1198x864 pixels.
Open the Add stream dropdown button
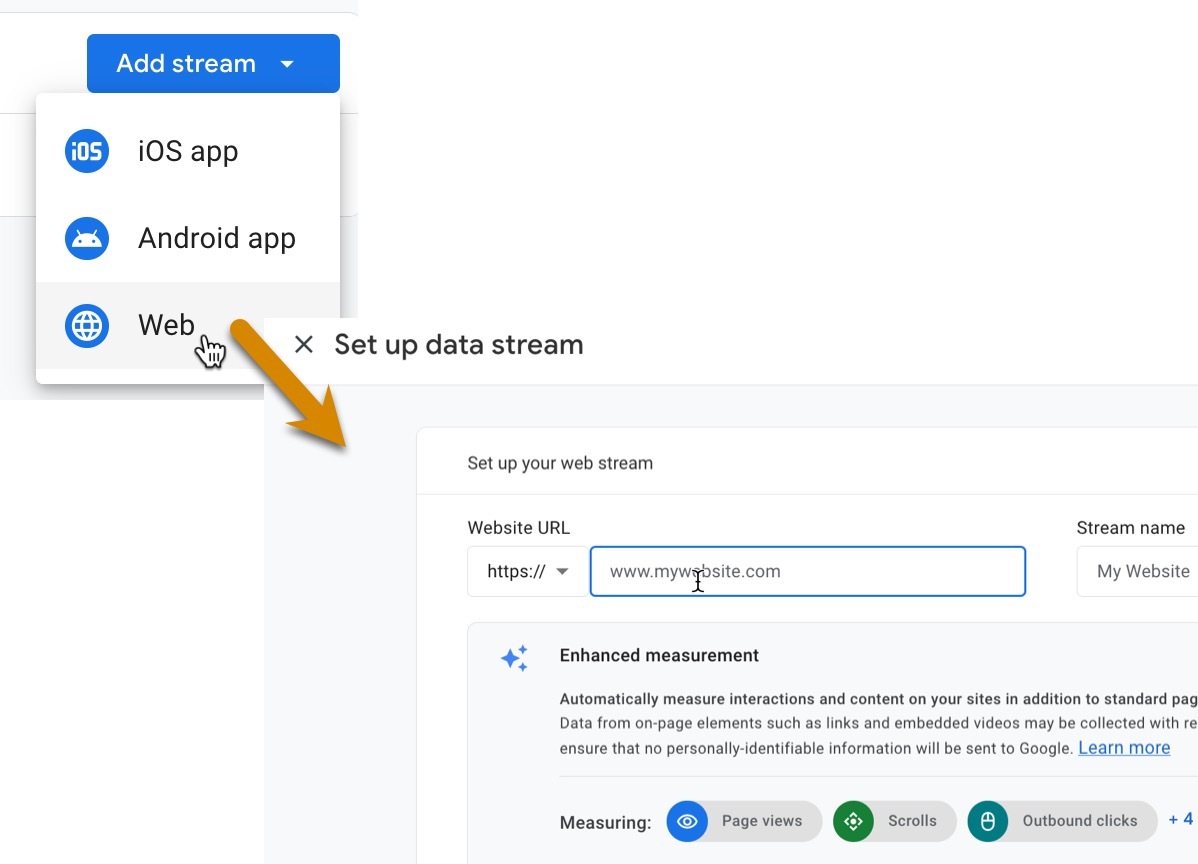coord(213,63)
